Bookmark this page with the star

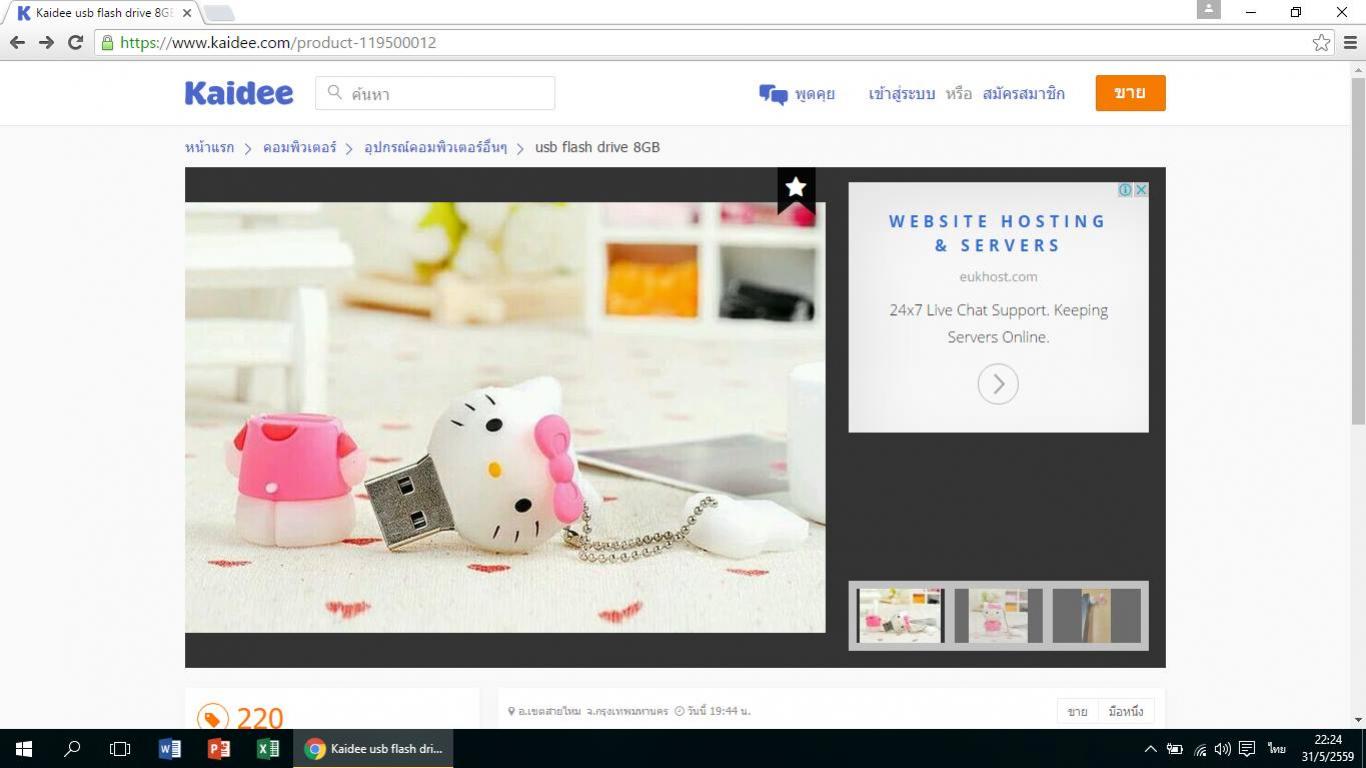1321,42
